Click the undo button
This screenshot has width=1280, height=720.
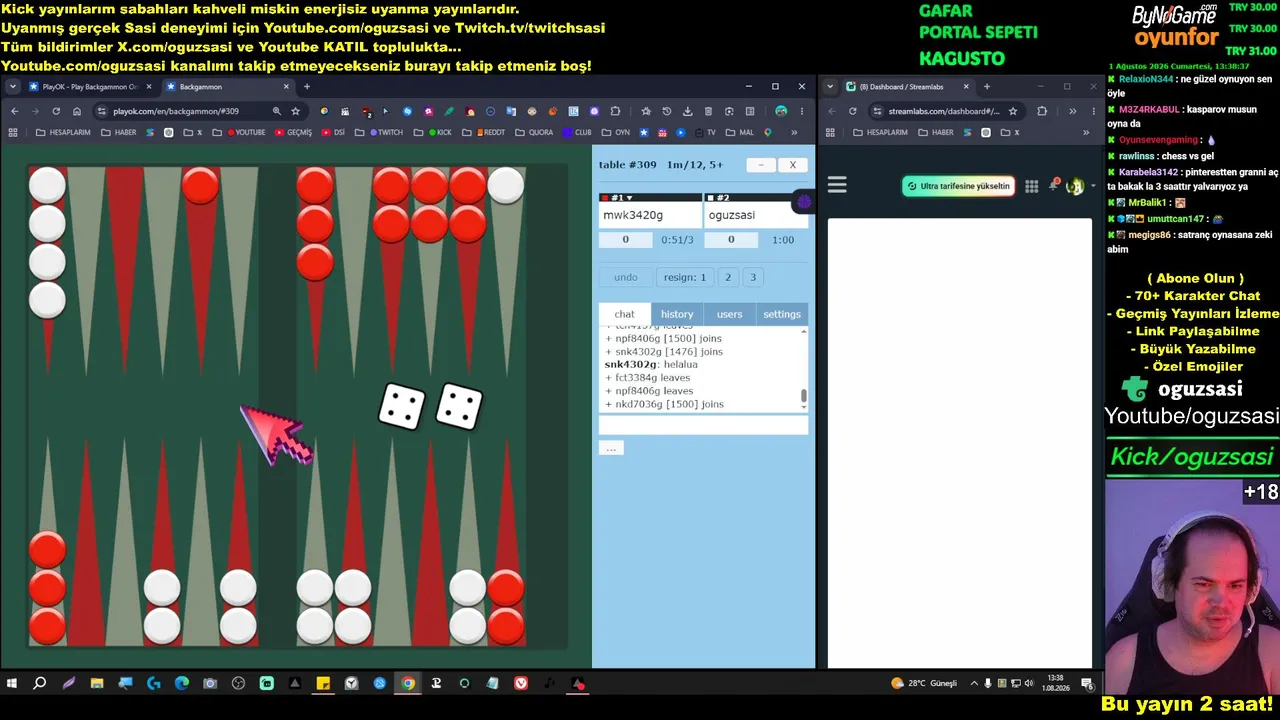(x=626, y=277)
